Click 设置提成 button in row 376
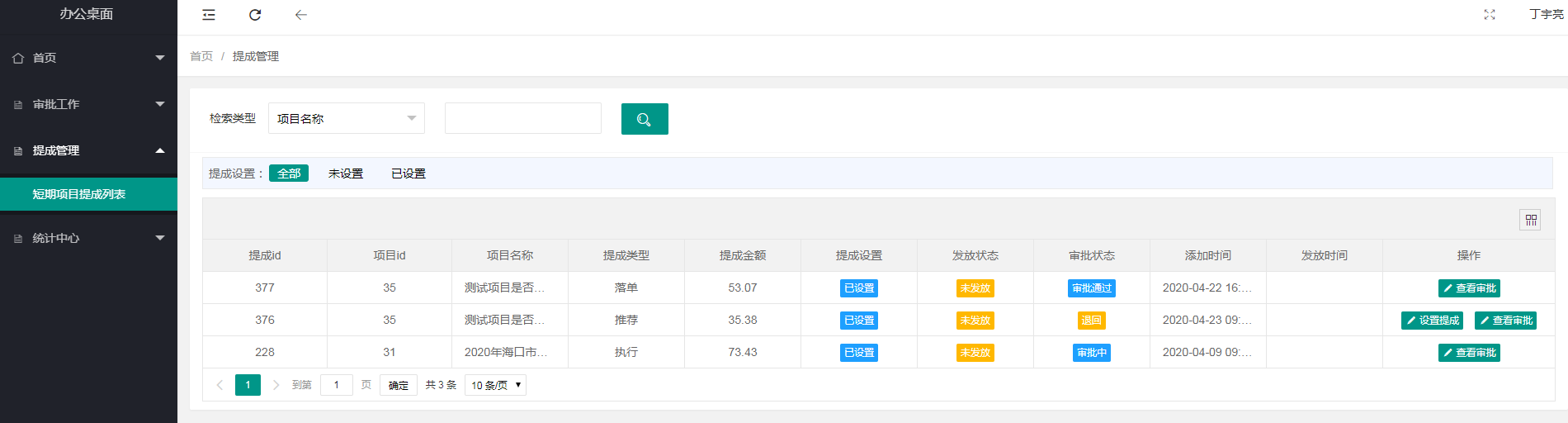The image size is (1568, 423). pyautogui.click(x=1433, y=321)
